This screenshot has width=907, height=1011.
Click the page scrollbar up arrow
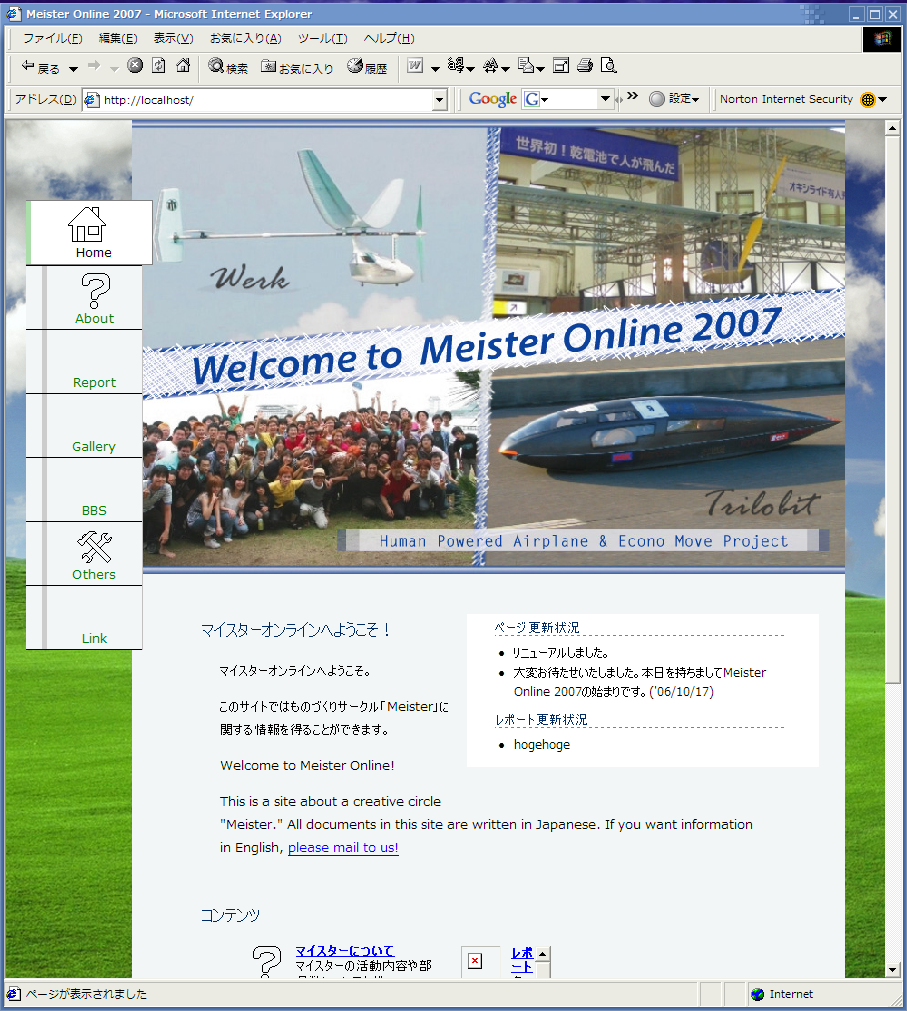point(892,128)
